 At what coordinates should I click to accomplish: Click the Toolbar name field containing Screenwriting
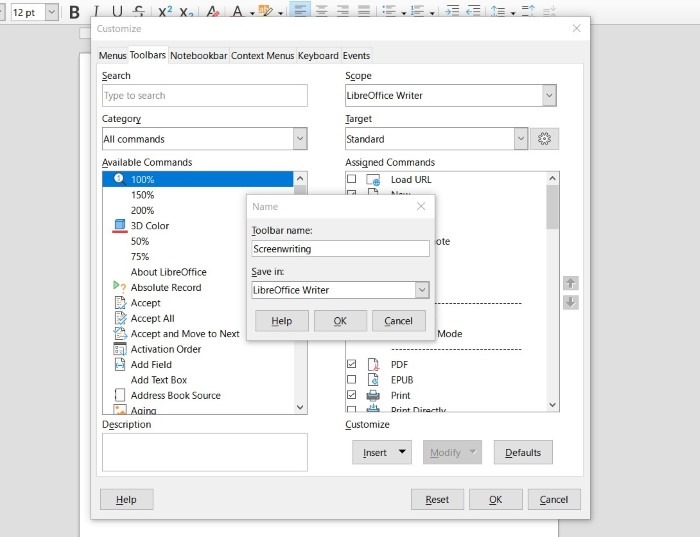click(340, 249)
